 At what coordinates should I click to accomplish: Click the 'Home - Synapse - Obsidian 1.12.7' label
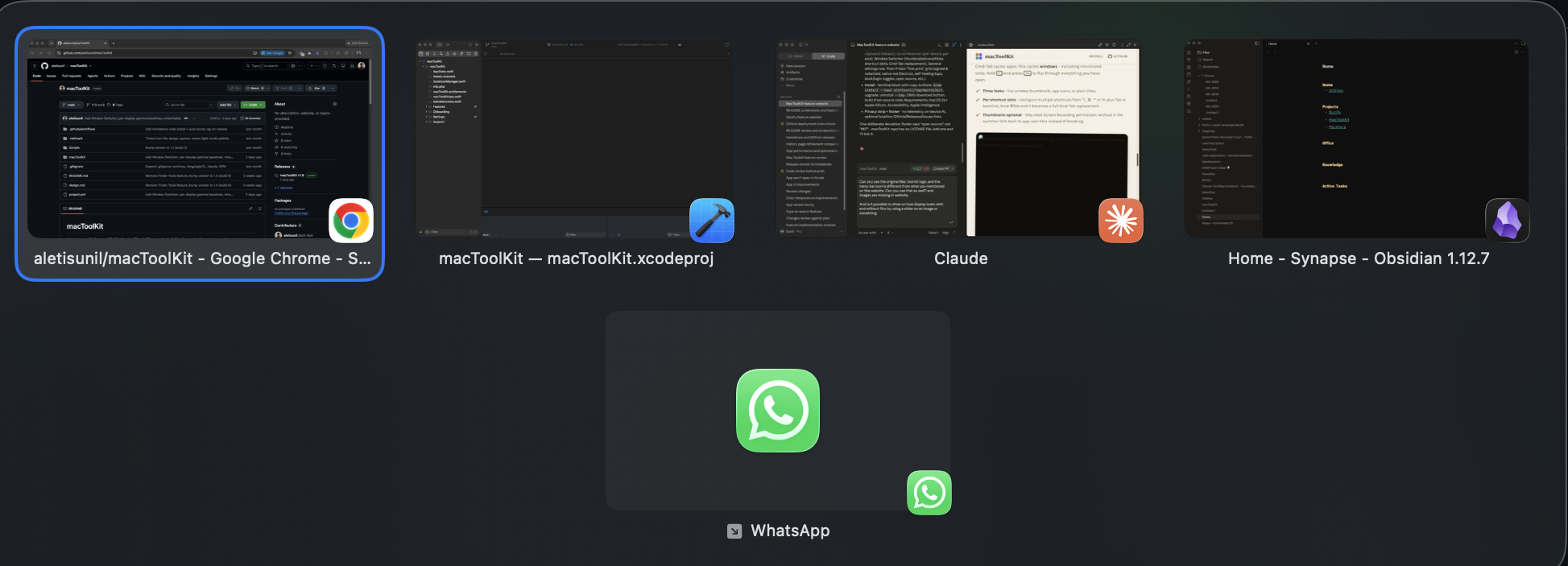coord(1359,258)
